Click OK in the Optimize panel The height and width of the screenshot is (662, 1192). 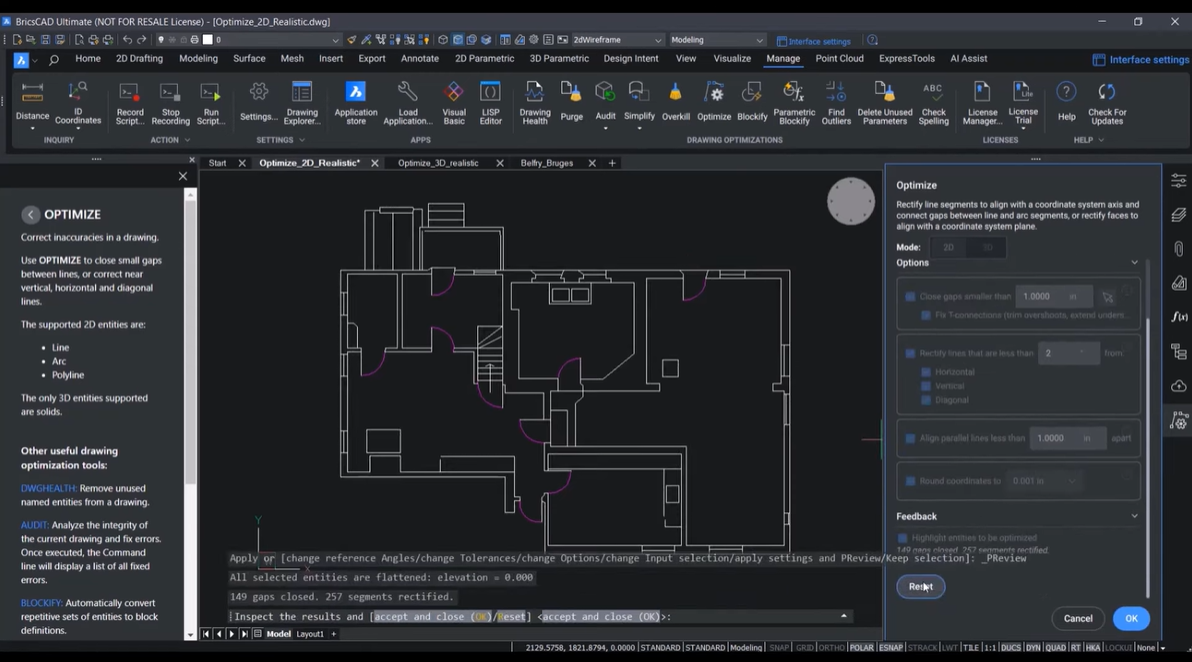click(x=1130, y=619)
